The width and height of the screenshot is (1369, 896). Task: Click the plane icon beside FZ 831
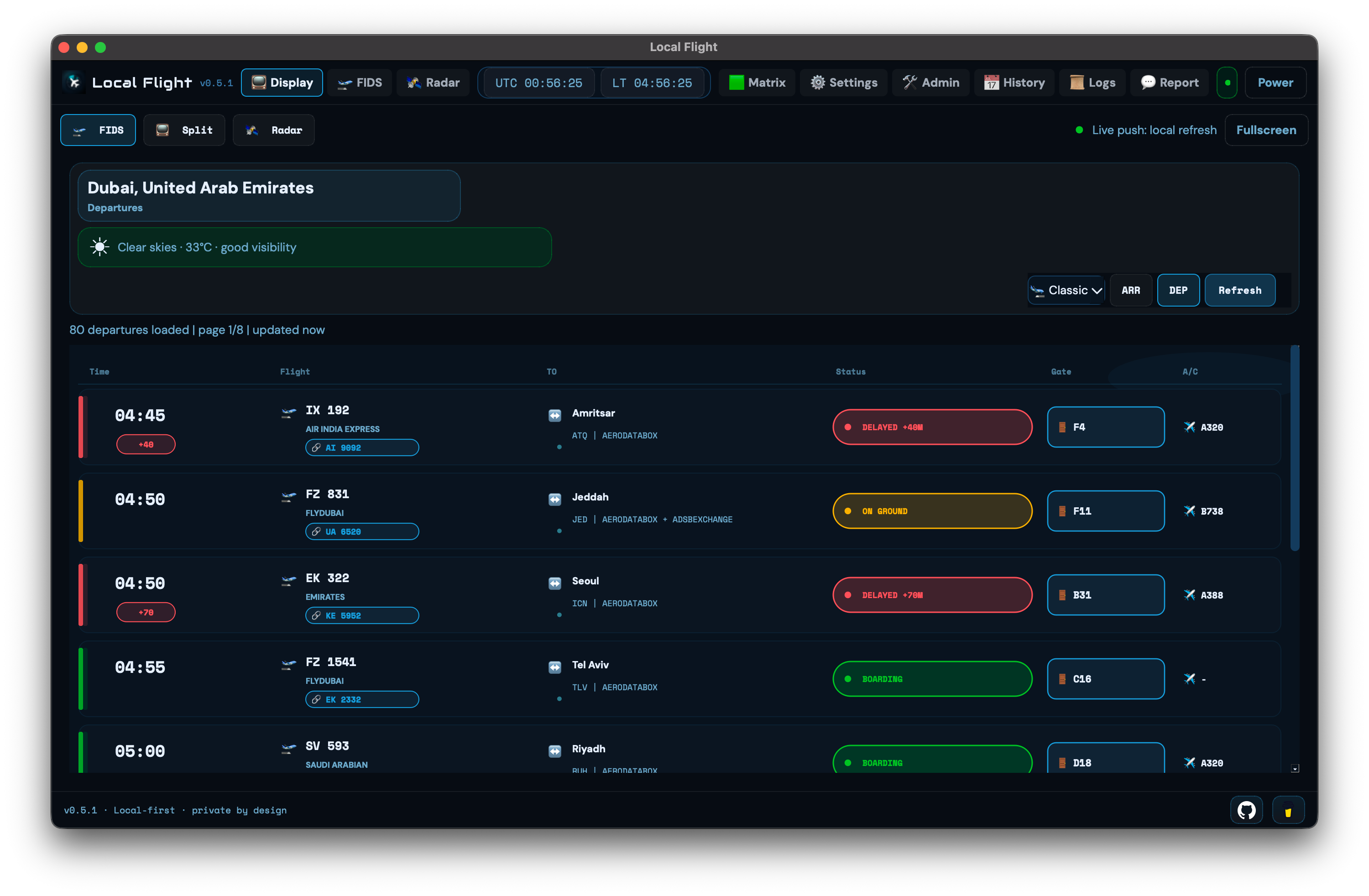click(x=289, y=496)
